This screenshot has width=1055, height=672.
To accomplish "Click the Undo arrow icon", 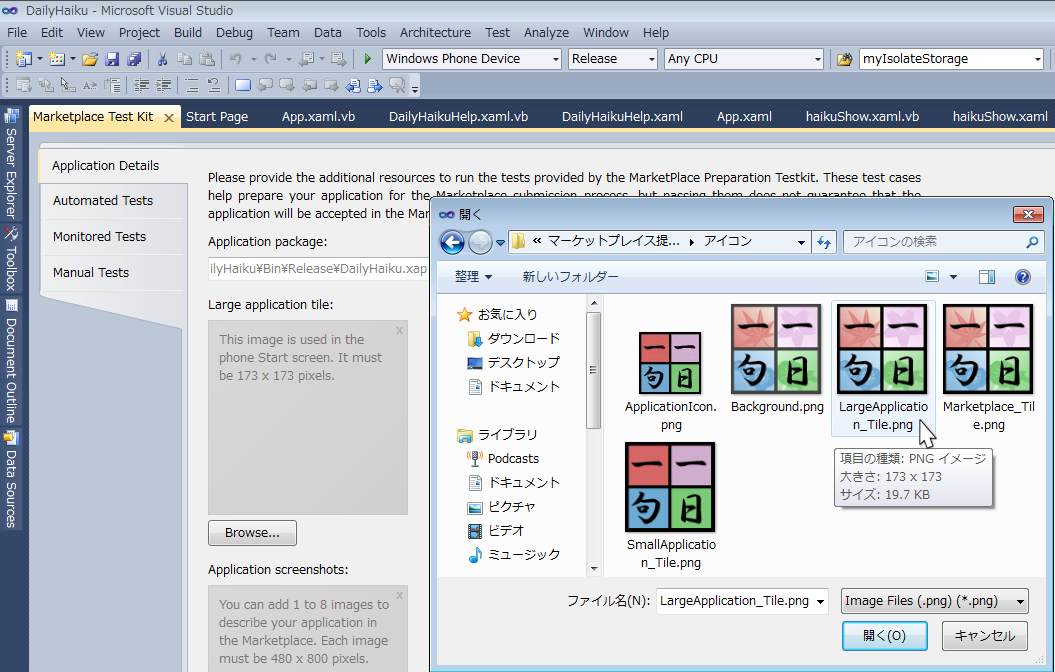I will pos(235,59).
